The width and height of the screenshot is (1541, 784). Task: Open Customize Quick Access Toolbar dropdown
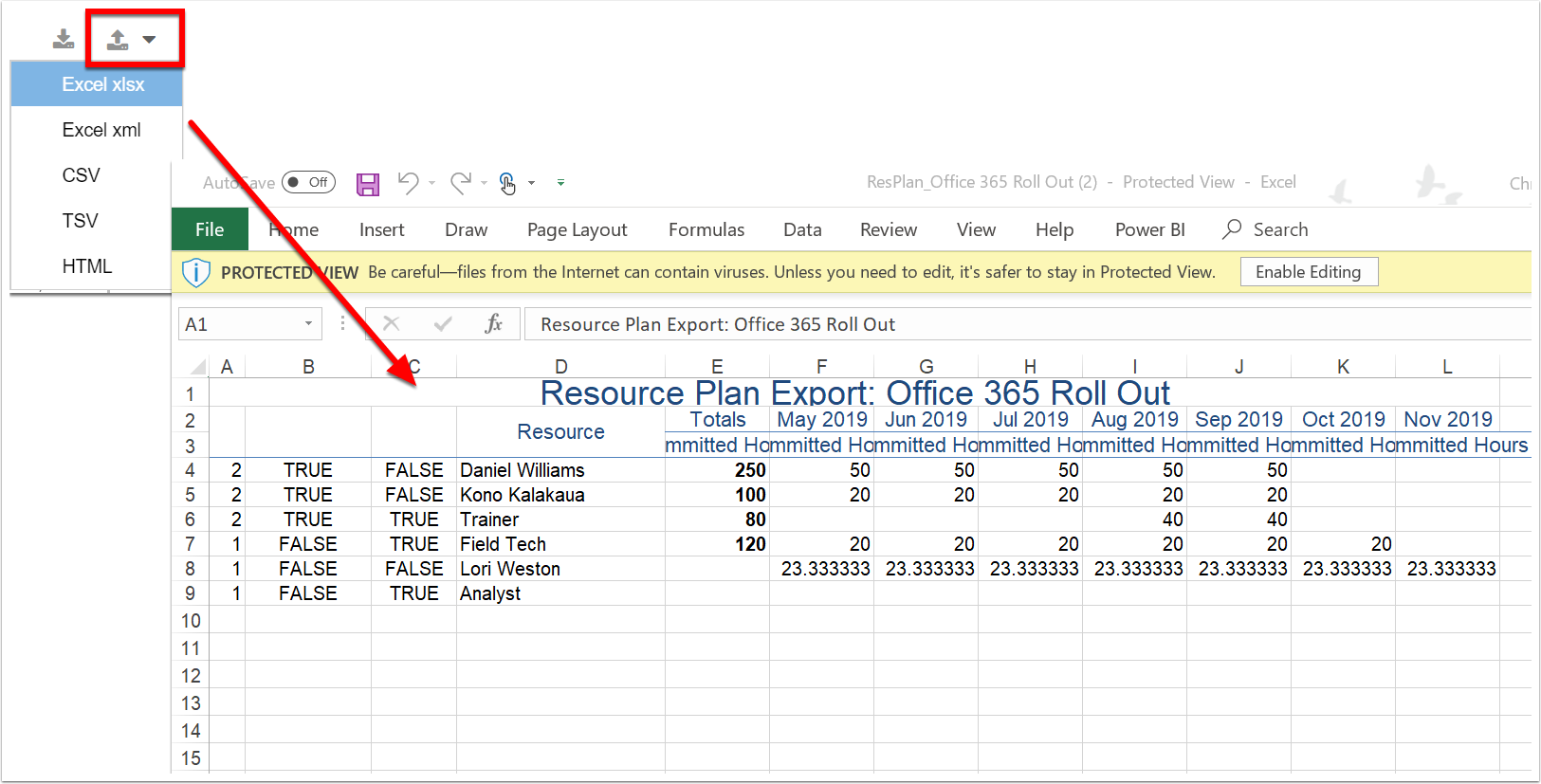pyautogui.click(x=560, y=183)
